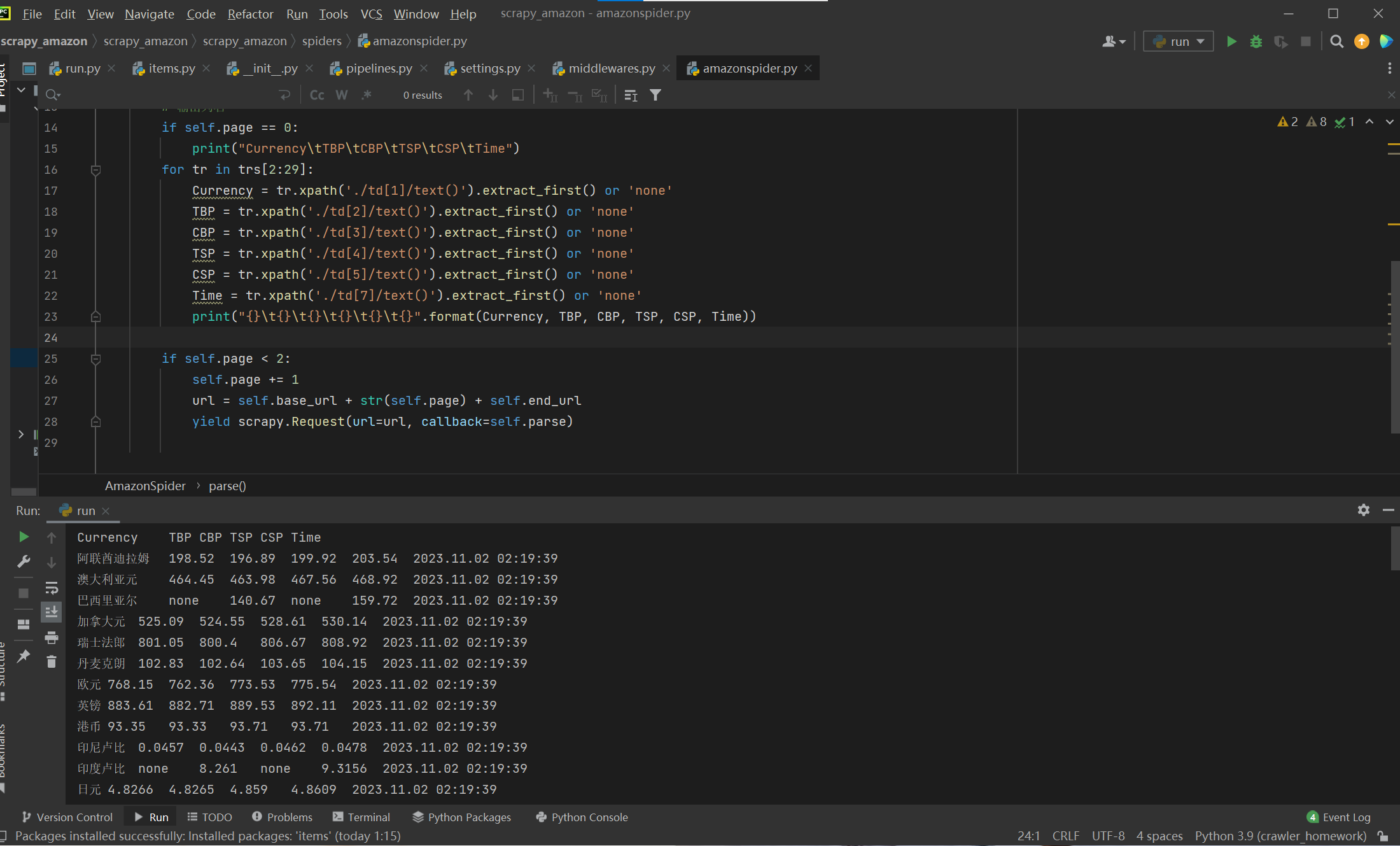Screen dimensions: 1400x846
Task: Change the UTF-8 file encoding in status bar
Action: pyautogui.click(x=1108, y=836)
